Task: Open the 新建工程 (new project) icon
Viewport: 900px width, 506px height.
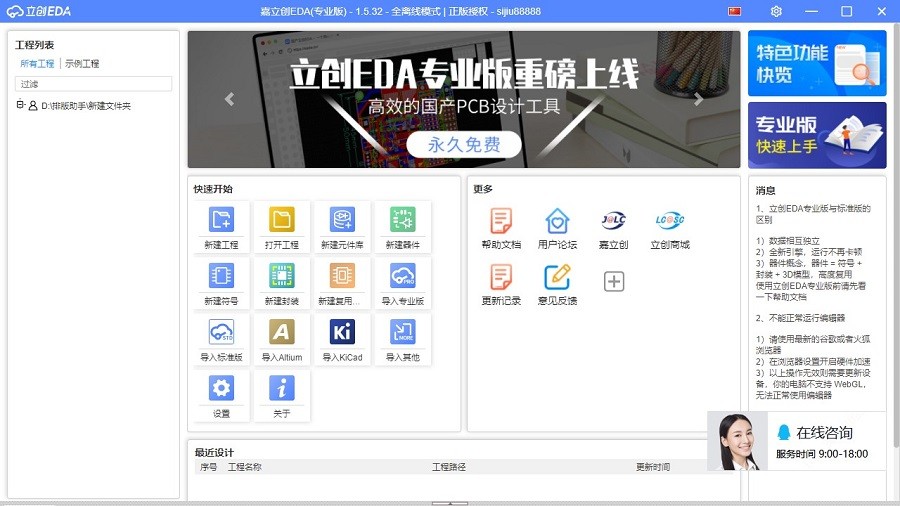Action: pos(221,220)
